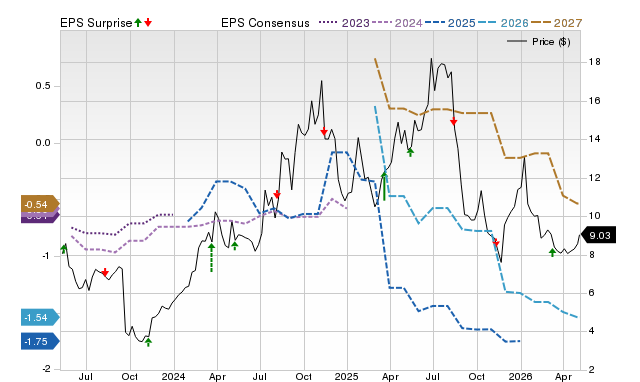
Task: Click the red surprise arrow in August 2024
Action: [277, 194]
